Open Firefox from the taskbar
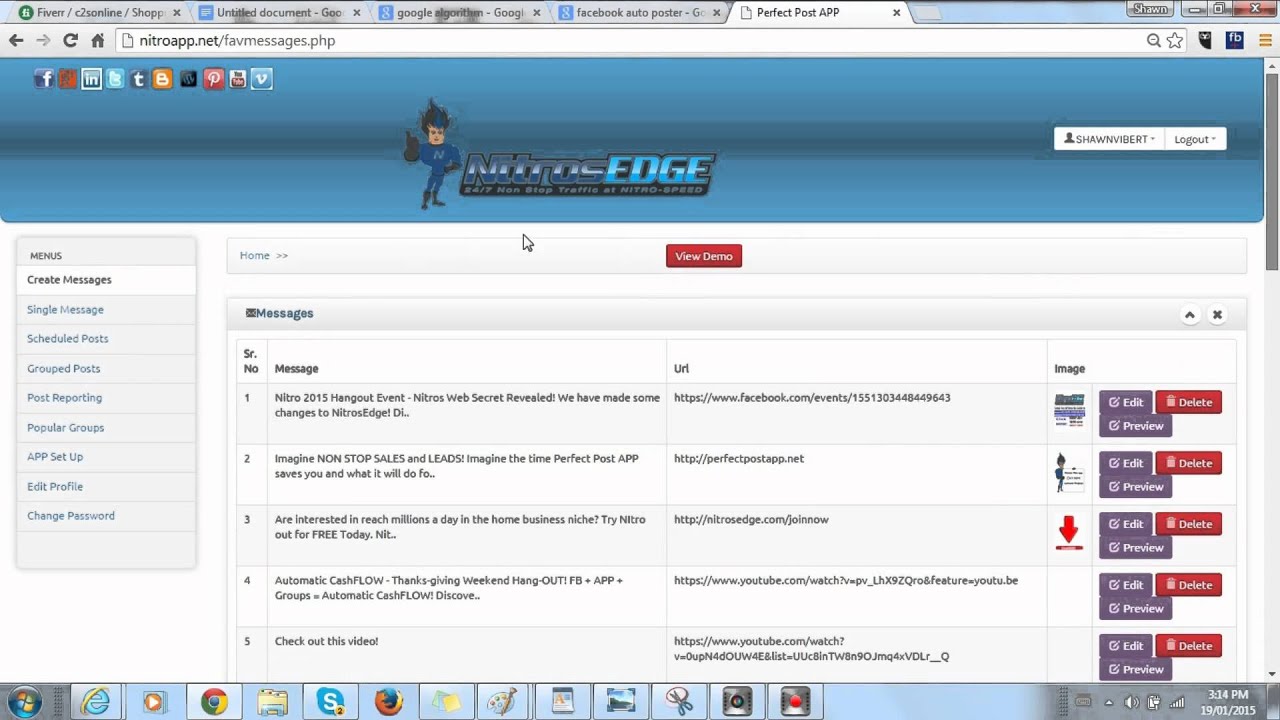 point(388,702)
